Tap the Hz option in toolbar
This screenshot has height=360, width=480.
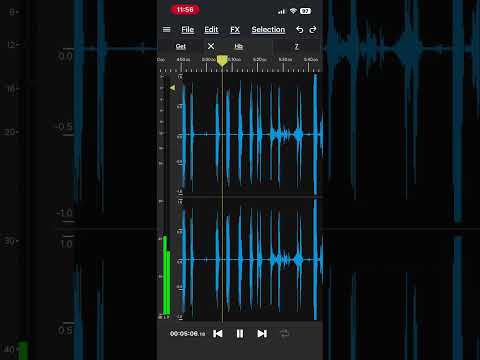pos(238,46)
